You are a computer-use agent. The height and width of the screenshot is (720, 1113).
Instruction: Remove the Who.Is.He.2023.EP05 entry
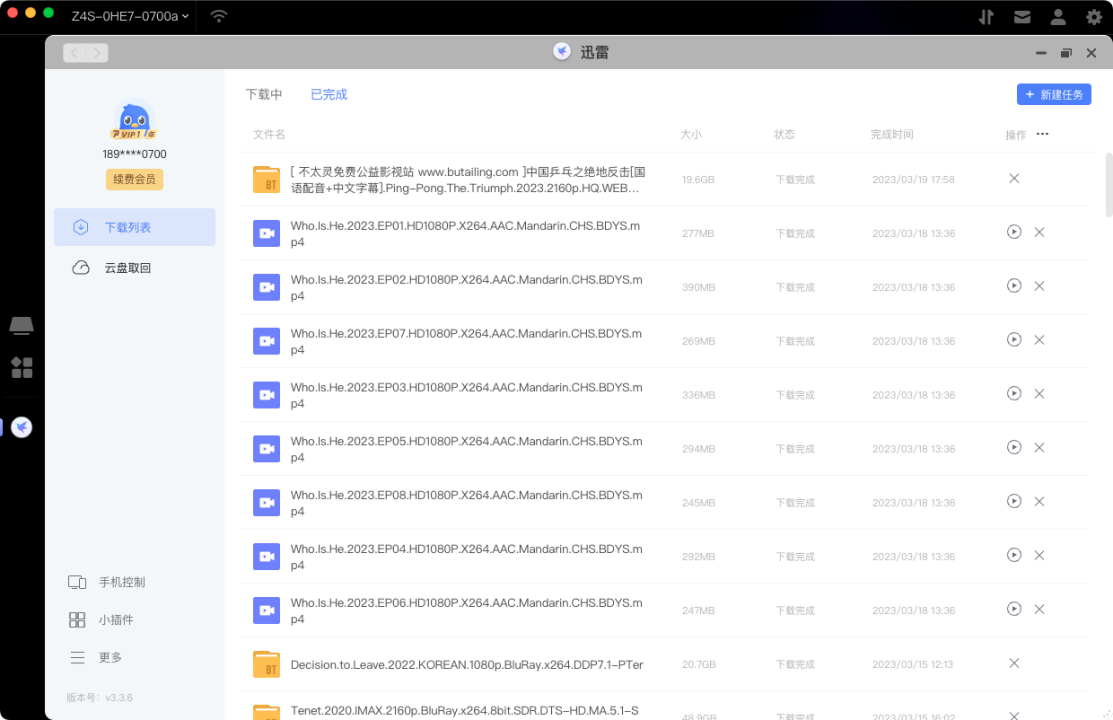(1039, 448)
